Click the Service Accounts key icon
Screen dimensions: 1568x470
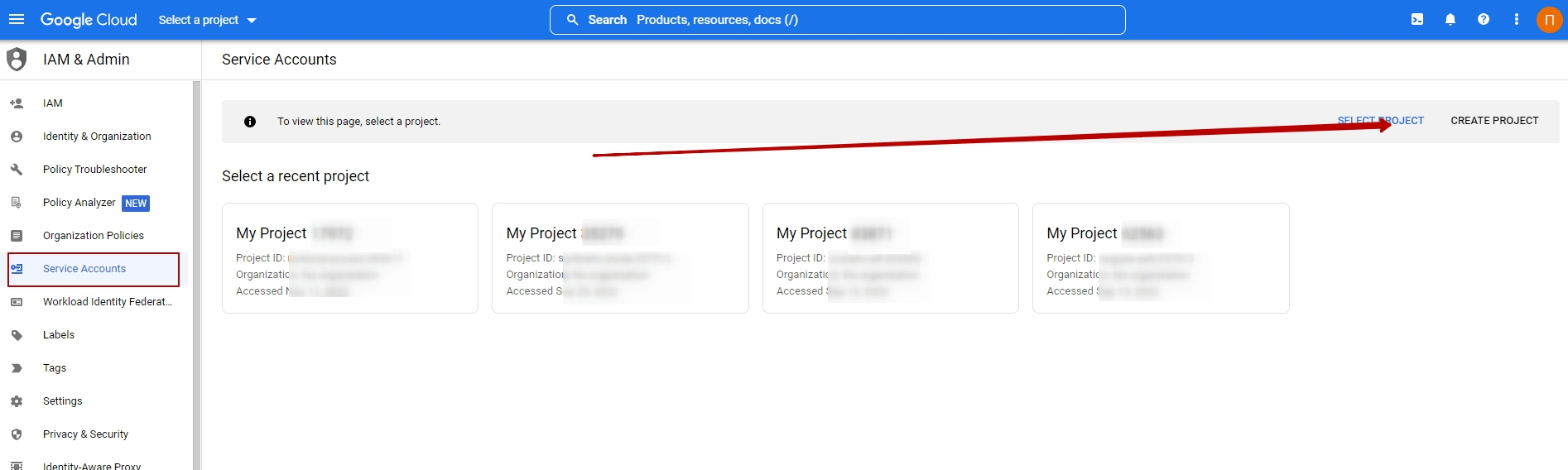(x=17, y=269)
